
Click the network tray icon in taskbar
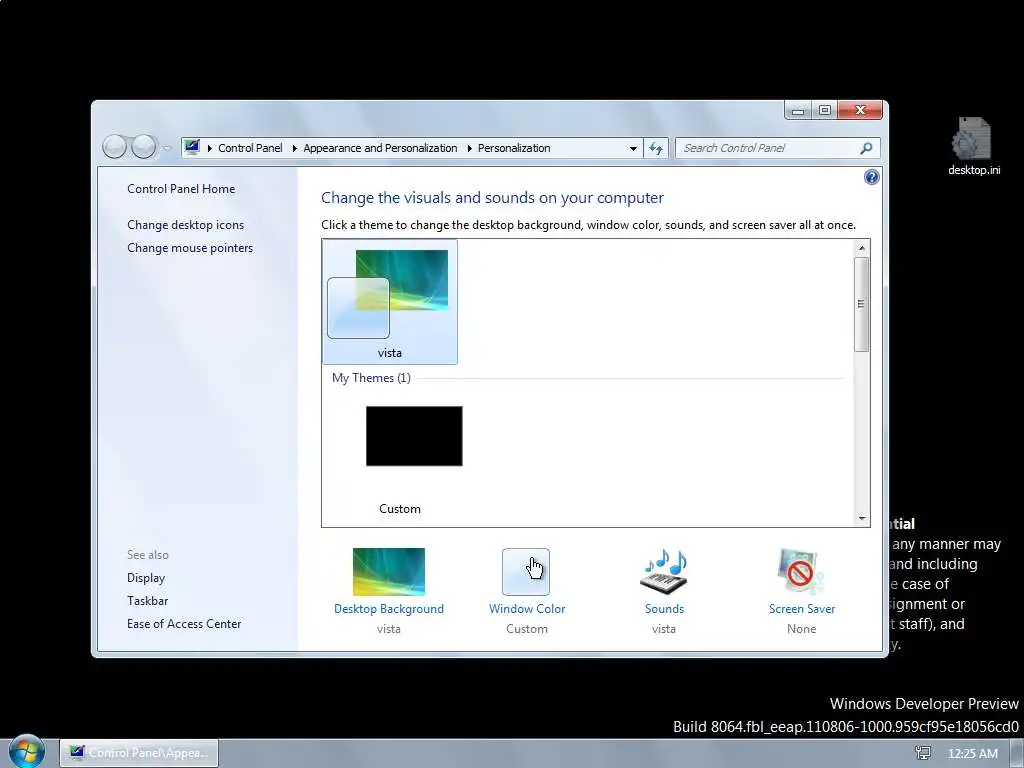point(923,753)
